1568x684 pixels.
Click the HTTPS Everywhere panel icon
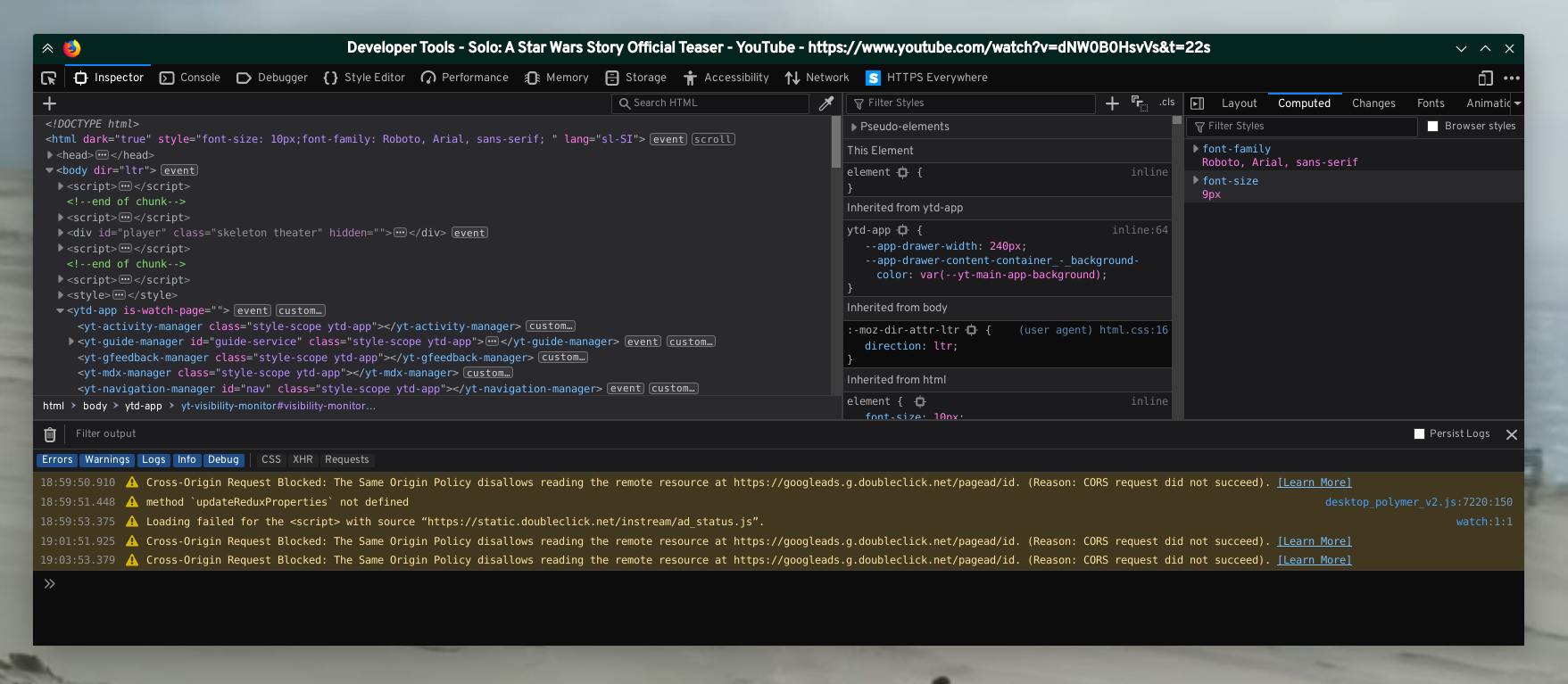[873, 78]
